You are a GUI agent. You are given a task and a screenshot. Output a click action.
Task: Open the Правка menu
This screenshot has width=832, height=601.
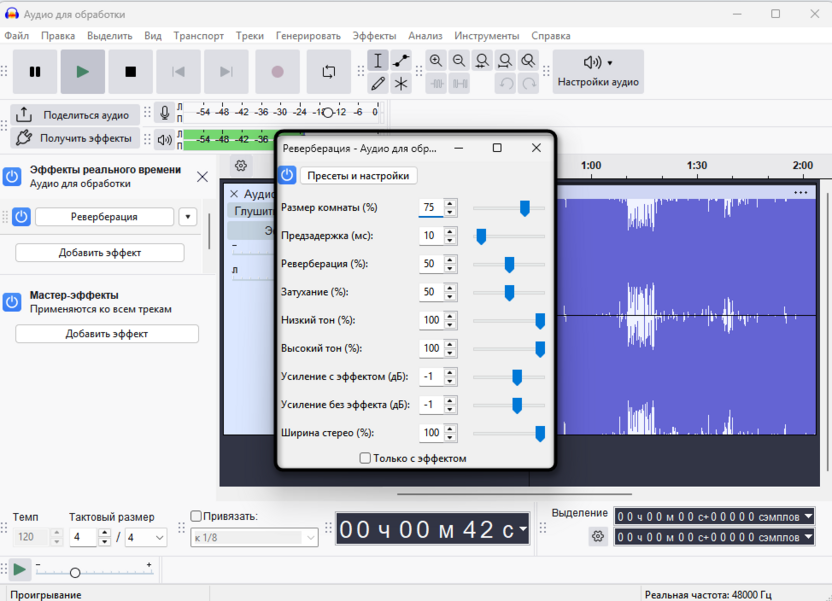click(x=58, y=36)
